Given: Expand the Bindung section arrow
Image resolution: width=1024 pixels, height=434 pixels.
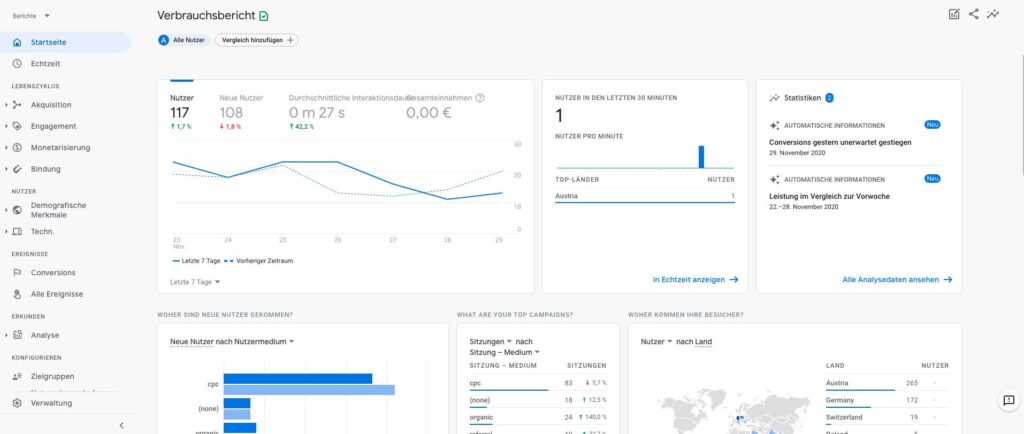Looking at the screenshot, I should click(6, 169).
